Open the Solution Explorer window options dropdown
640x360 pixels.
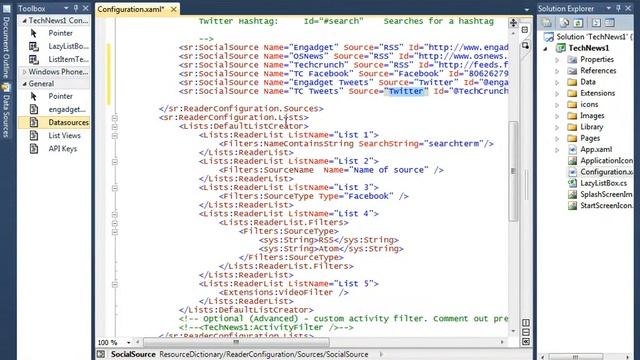(608, 8)
